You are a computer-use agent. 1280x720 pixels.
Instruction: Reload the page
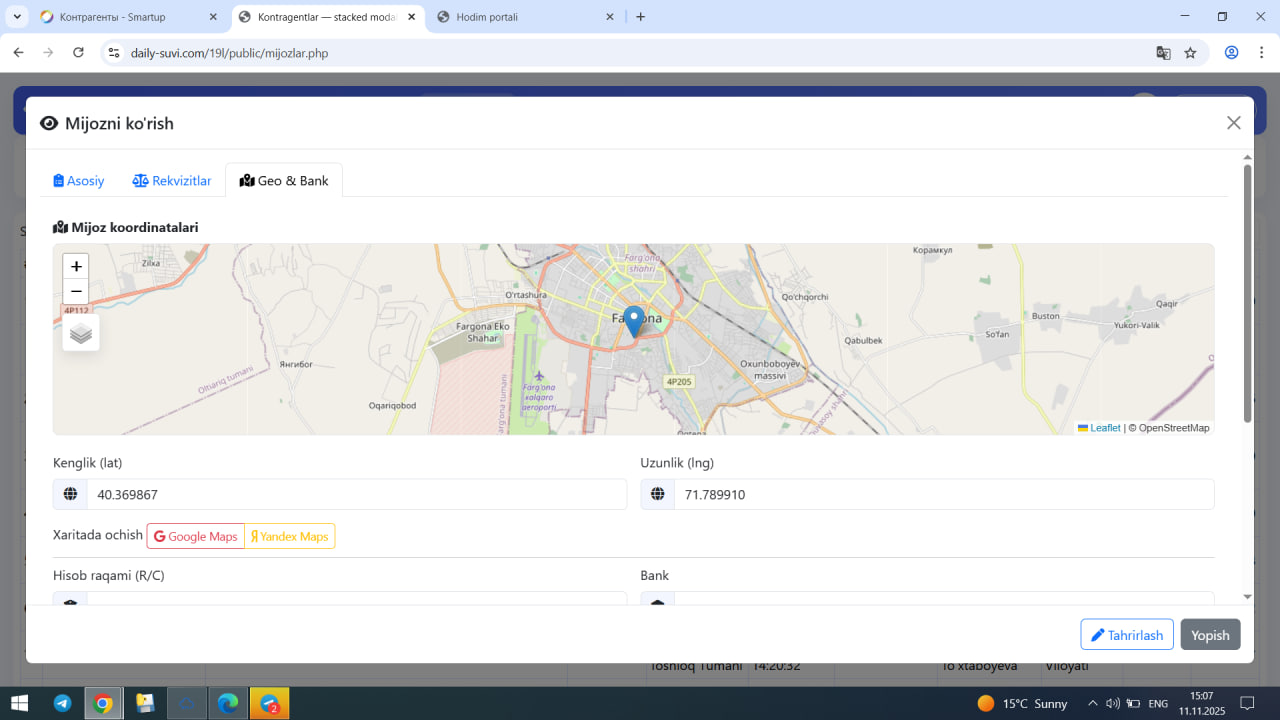point(79,53)
